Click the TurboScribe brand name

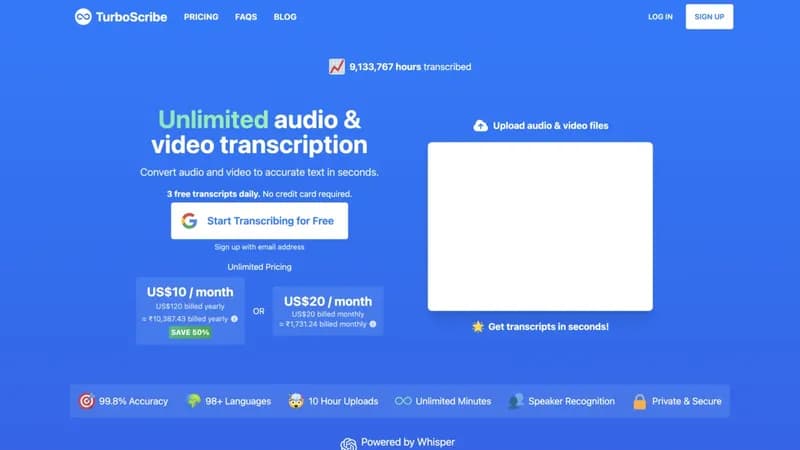(x=131, y=17)
